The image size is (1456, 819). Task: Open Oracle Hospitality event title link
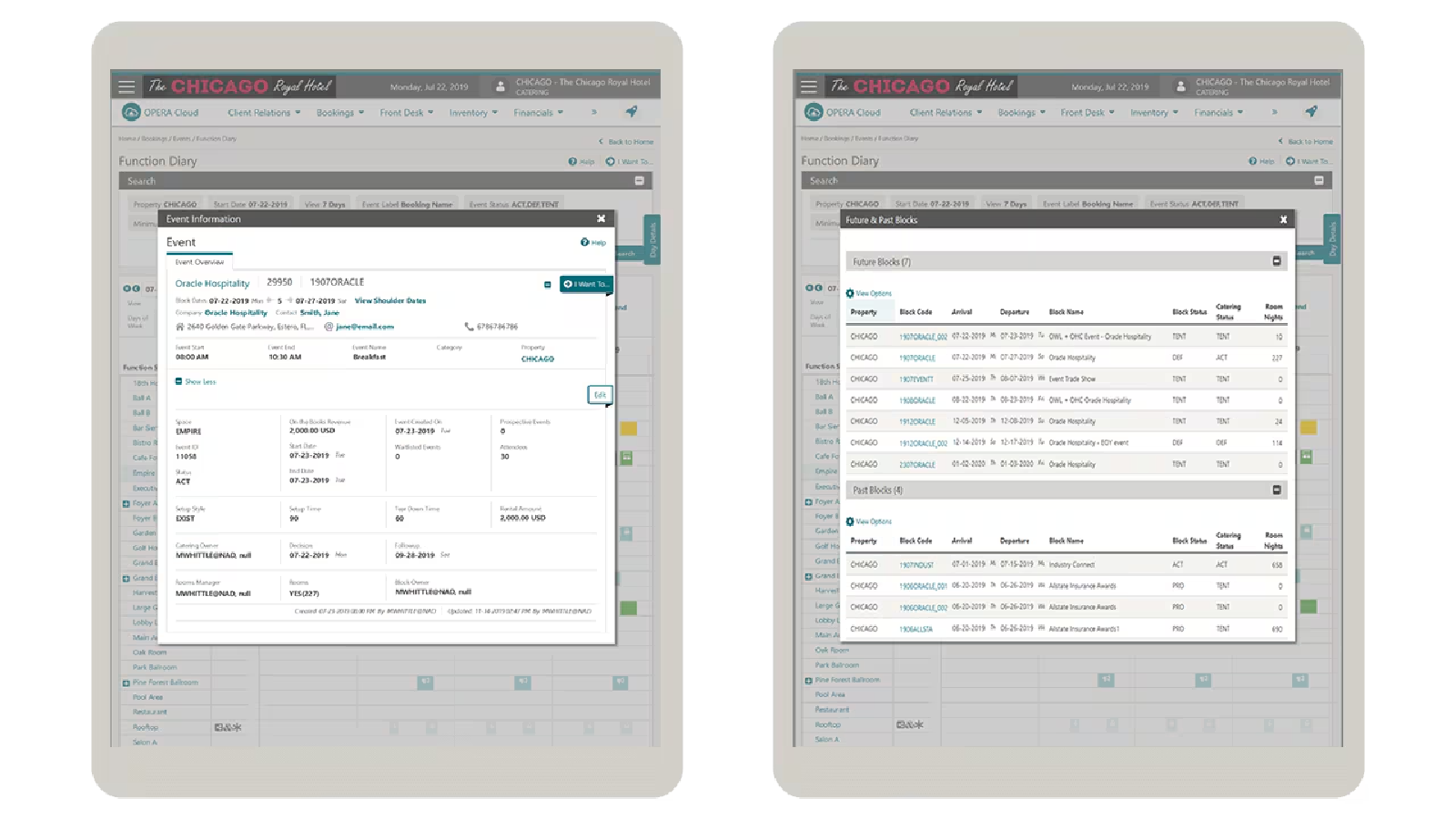pos(212,283)
